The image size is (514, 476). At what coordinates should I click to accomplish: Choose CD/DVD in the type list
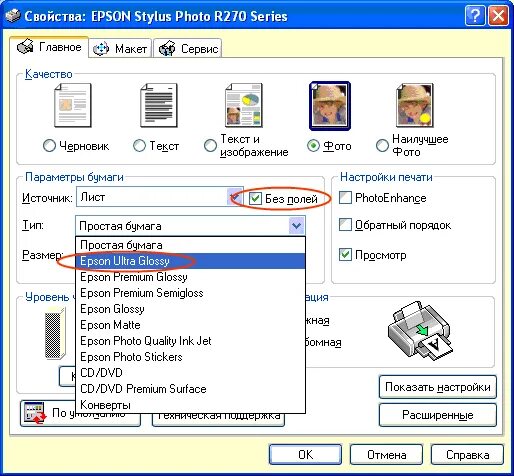click(x=191, y=373)
